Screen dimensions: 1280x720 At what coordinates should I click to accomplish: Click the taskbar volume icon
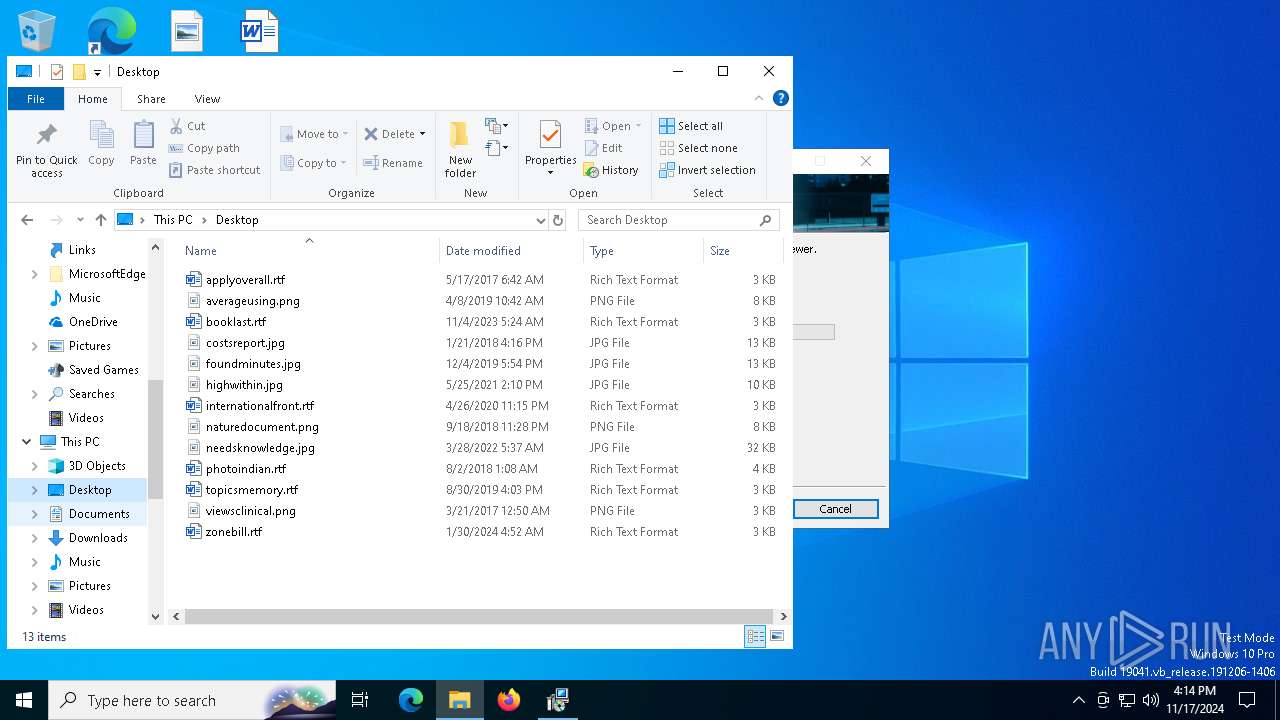pyautogui.click(x=1151, y=700)
